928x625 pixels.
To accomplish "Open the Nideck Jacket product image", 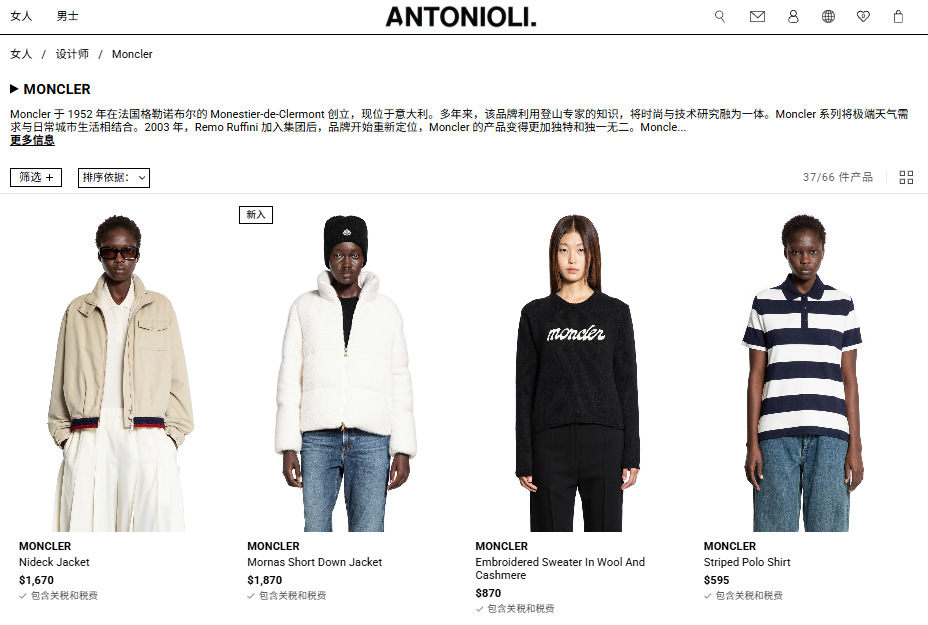I will pyautogui.click(x=121, y=373).
